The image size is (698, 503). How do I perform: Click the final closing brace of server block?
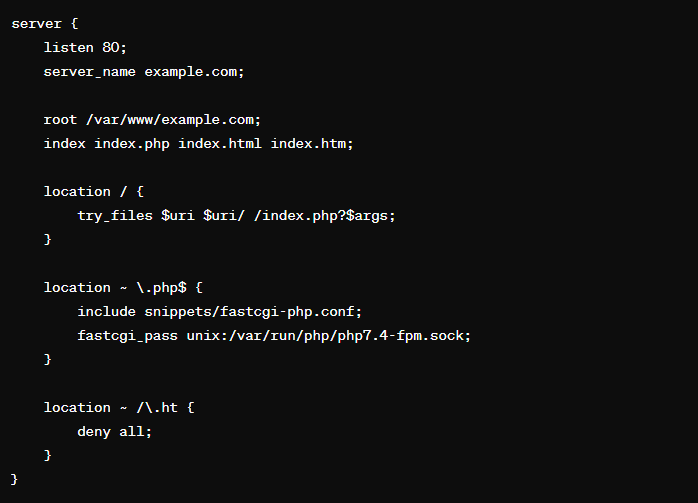click(14, 479)
